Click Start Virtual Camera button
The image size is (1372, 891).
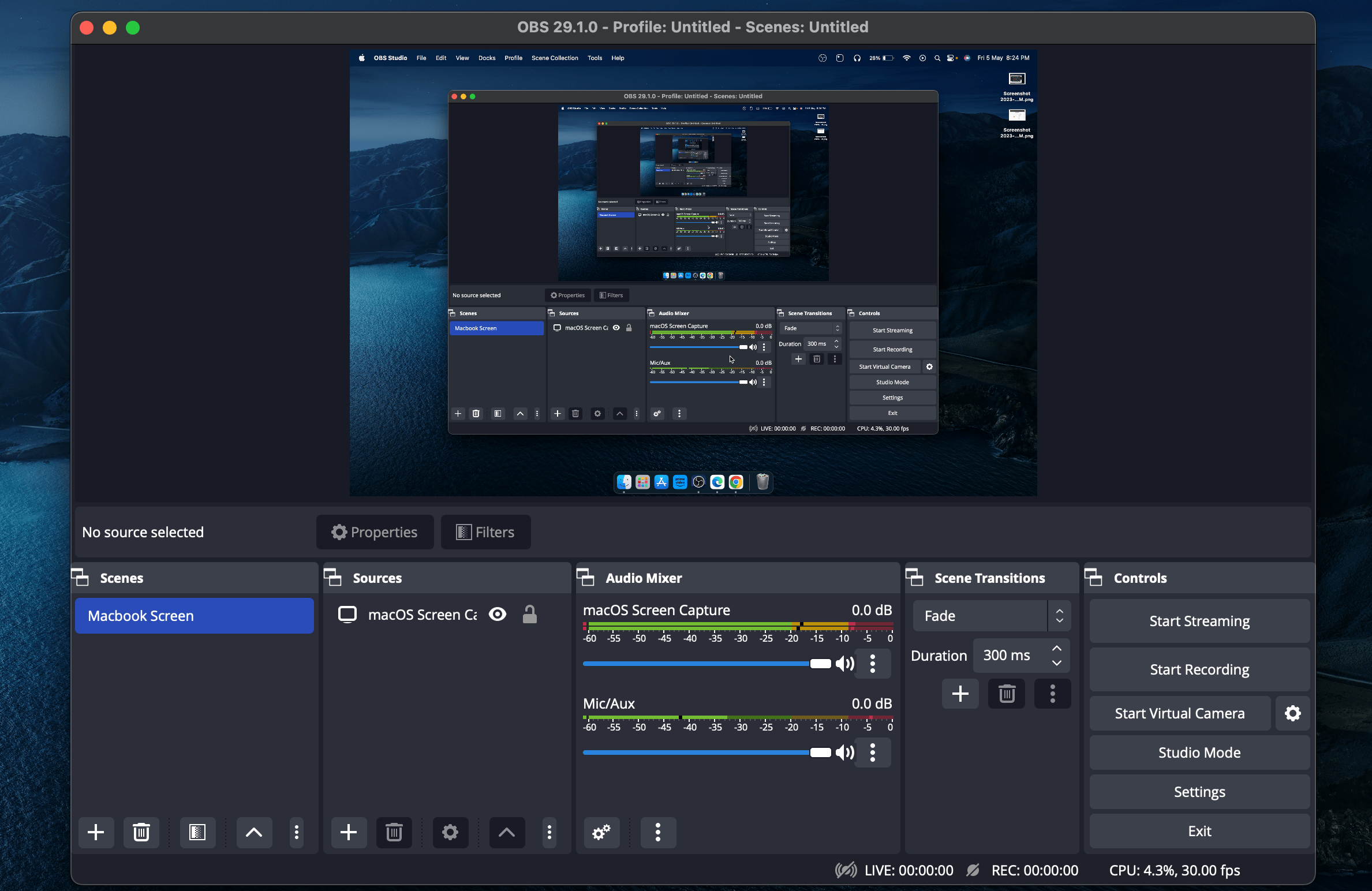1180,713
